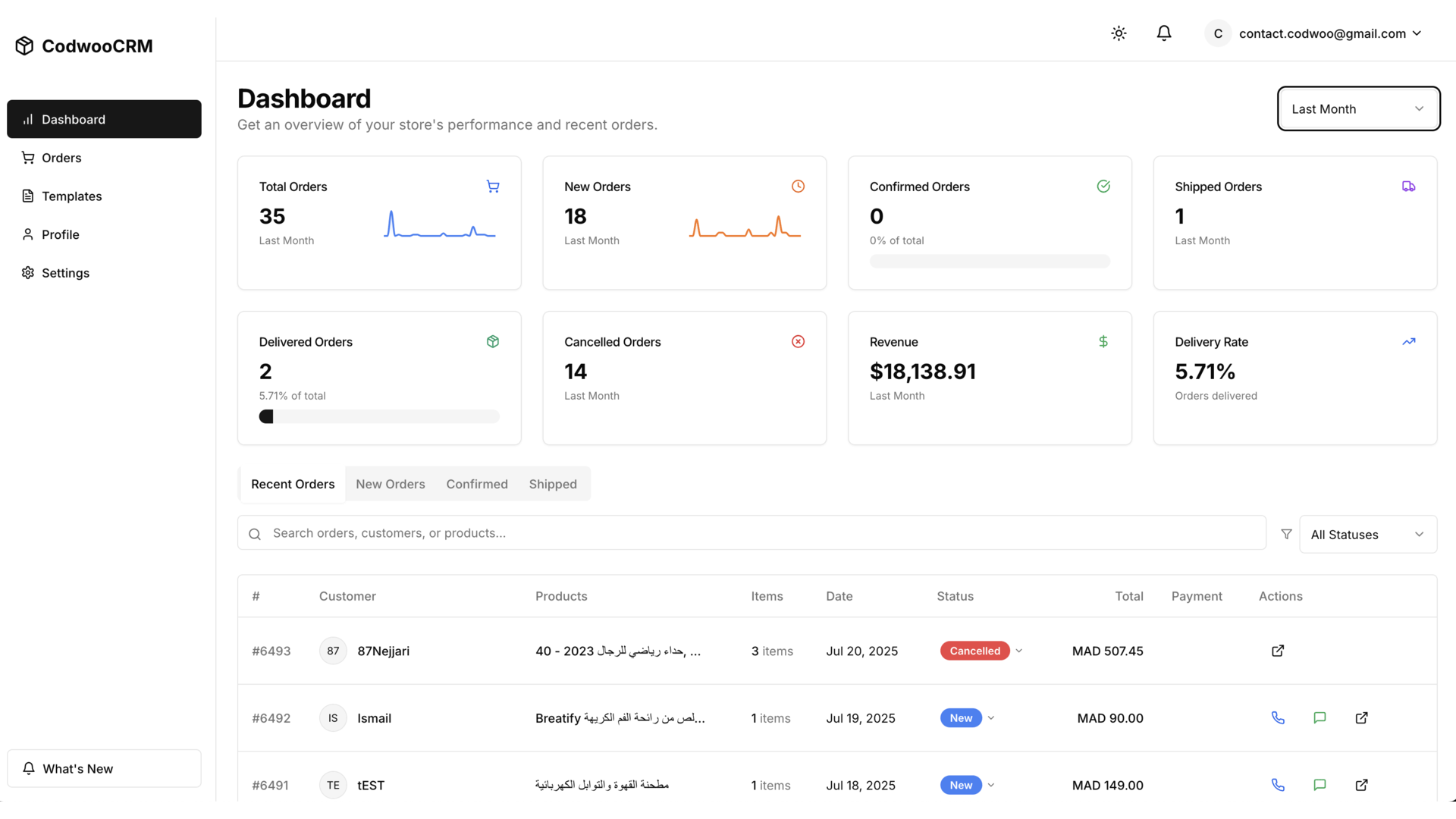
Task: Switch to the New Orders tab
Action: [390, 484]
